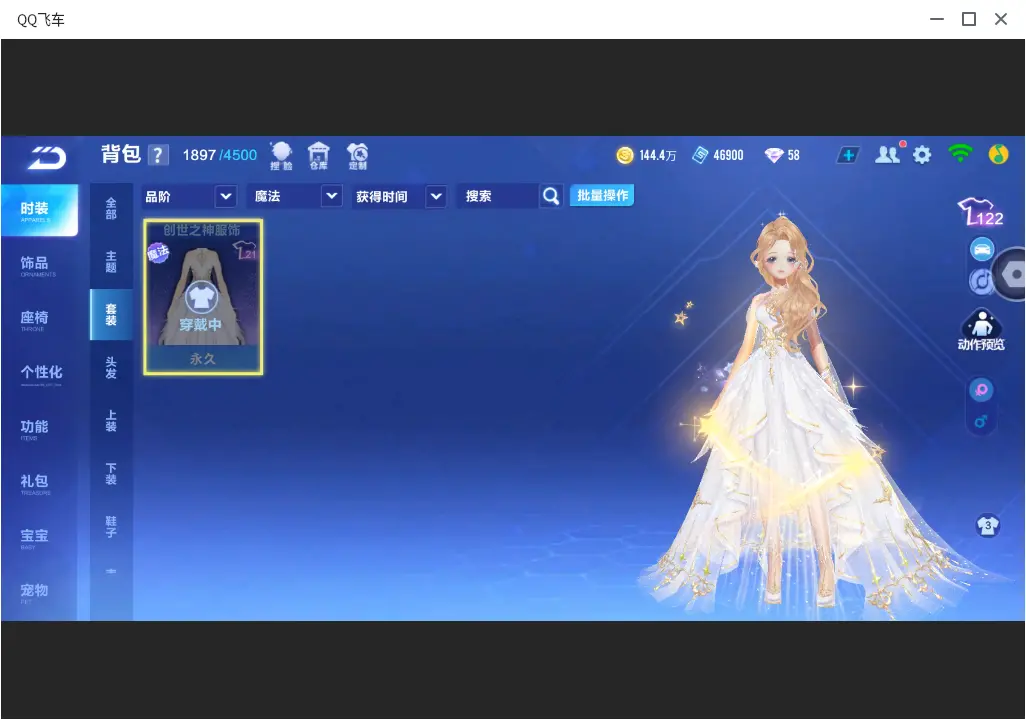Open the yellow music note icon
The image size is (1026, 720).
point(999,154)
